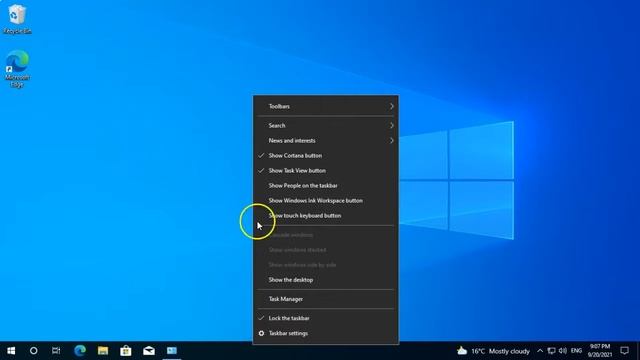This screenshot has width=640, height=360.
Task: Enable Show touch keyboard button
Action: click(326, 216)
